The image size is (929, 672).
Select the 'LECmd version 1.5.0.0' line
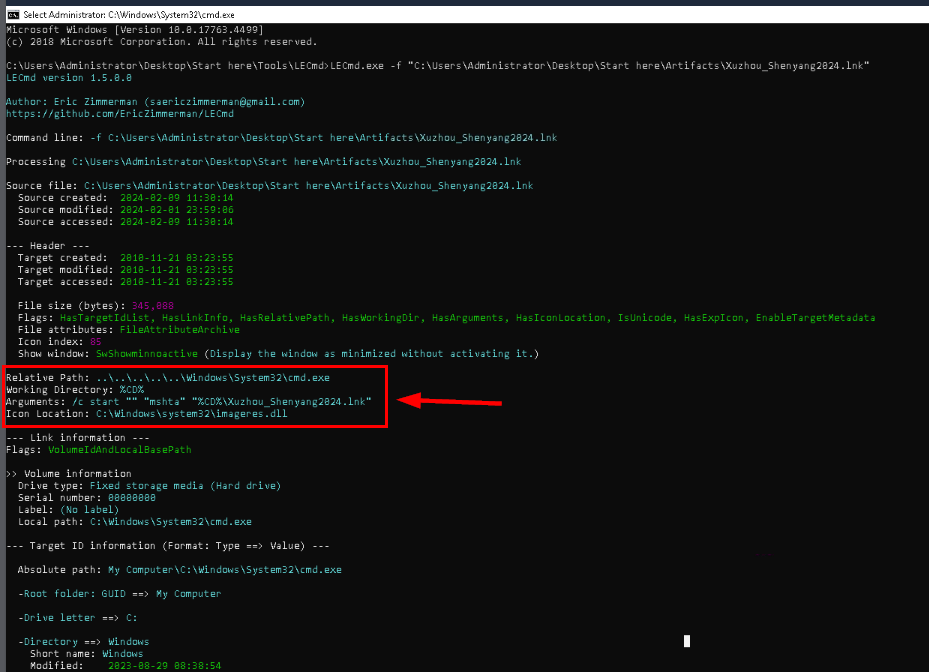[69, 78]
